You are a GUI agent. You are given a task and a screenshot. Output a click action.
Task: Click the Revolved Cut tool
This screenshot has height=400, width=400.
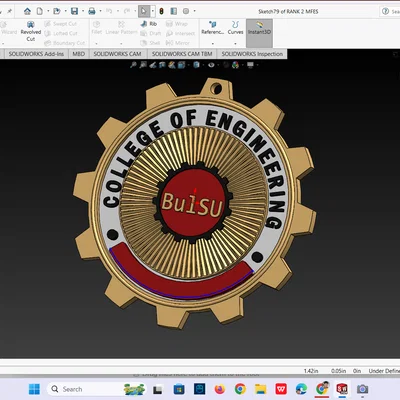(31, 31)
